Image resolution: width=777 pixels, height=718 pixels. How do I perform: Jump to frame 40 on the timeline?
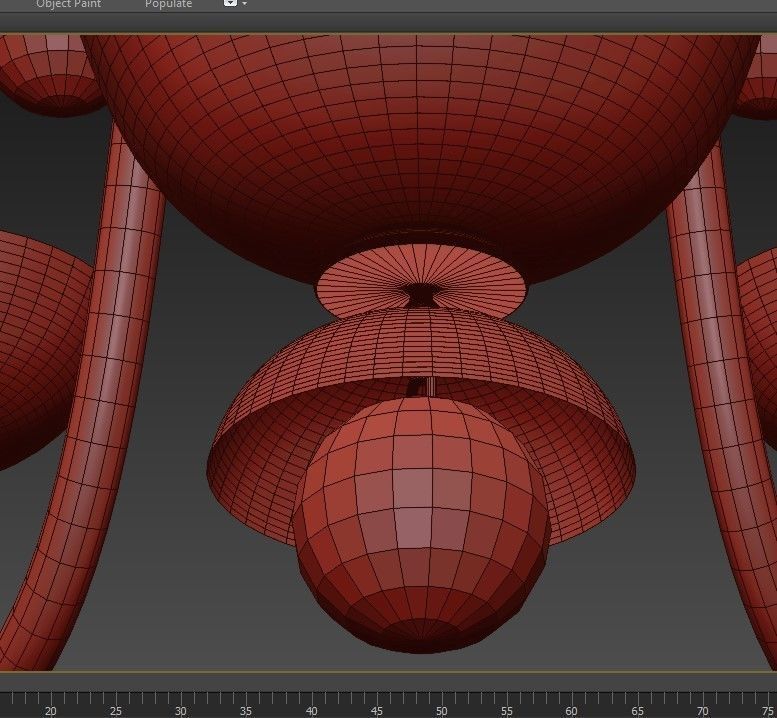[311, 711]
